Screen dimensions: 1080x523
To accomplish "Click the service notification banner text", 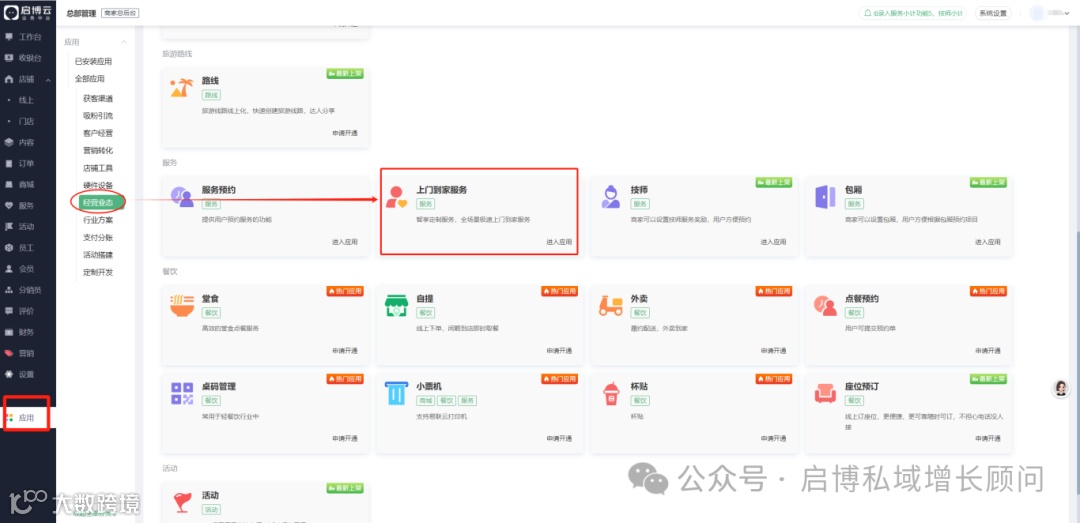I will coord(917,13).
